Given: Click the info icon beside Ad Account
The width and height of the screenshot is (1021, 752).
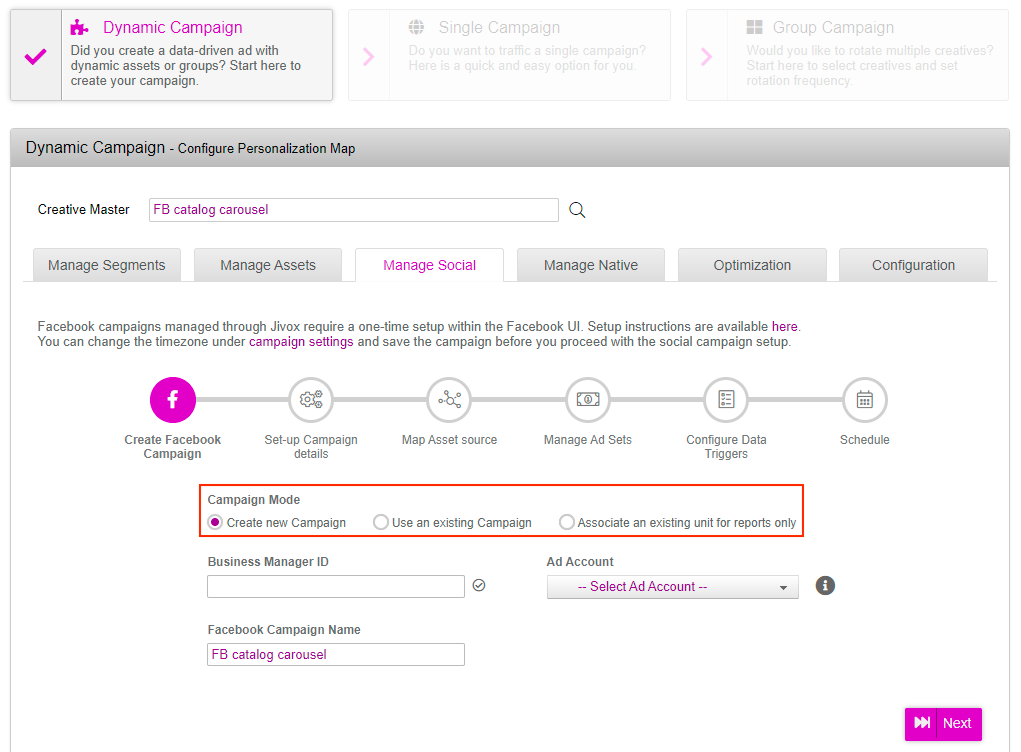Looking at the screenshot, I should tap(825, 585).
